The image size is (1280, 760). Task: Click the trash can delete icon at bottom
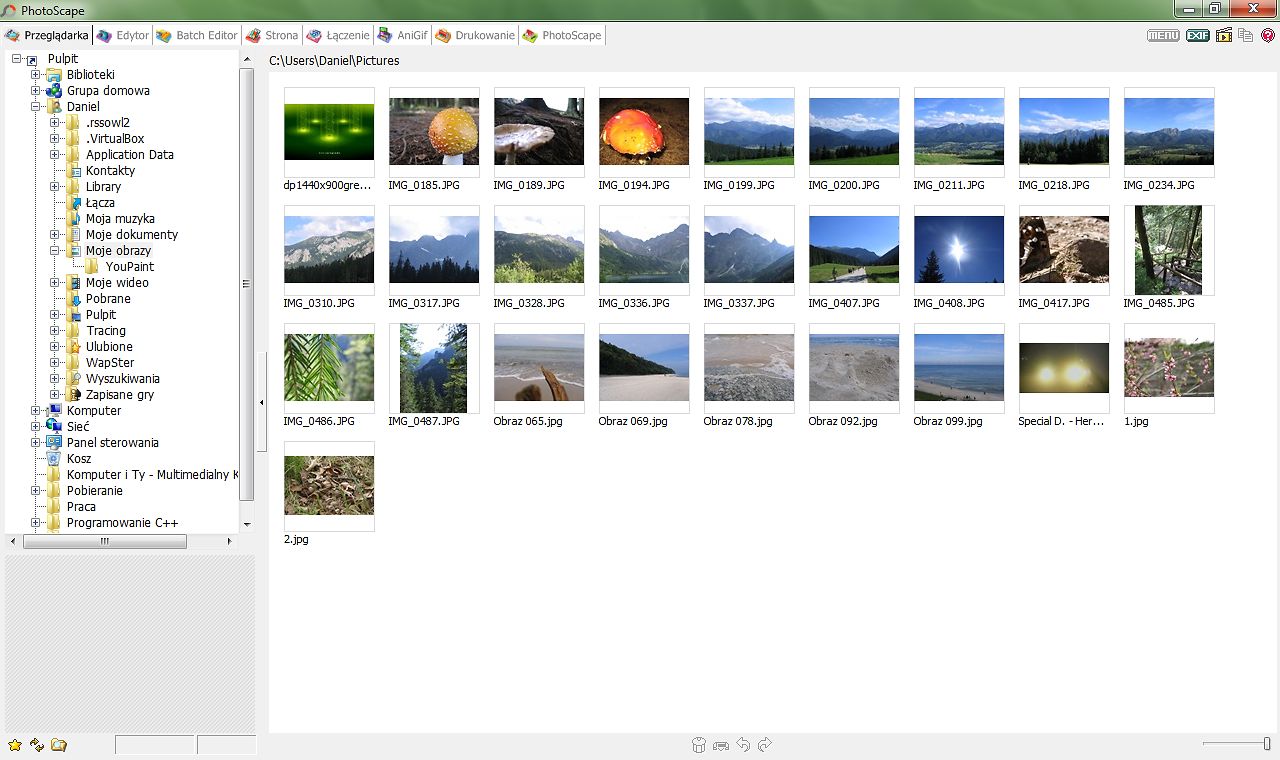(699, 745)
